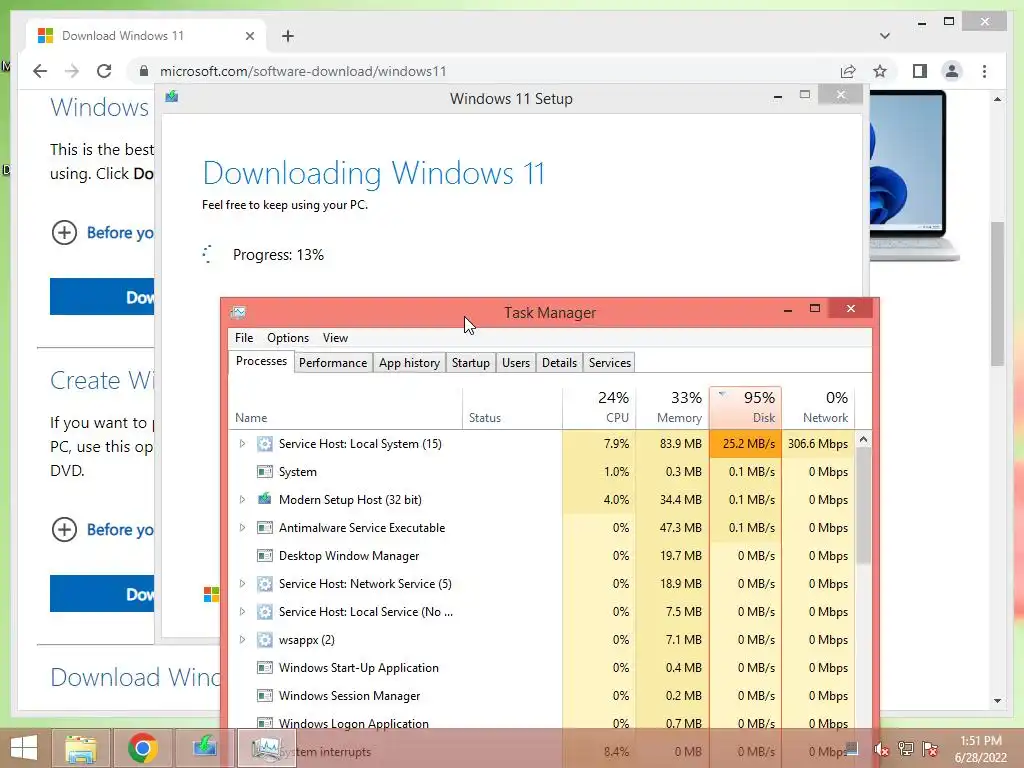Image resolution: width=1024 pixels, height=768 pixels.
Task: Click the Antimalware Service Executable icon
Action: pyautogui.click(x=264, y=528)
